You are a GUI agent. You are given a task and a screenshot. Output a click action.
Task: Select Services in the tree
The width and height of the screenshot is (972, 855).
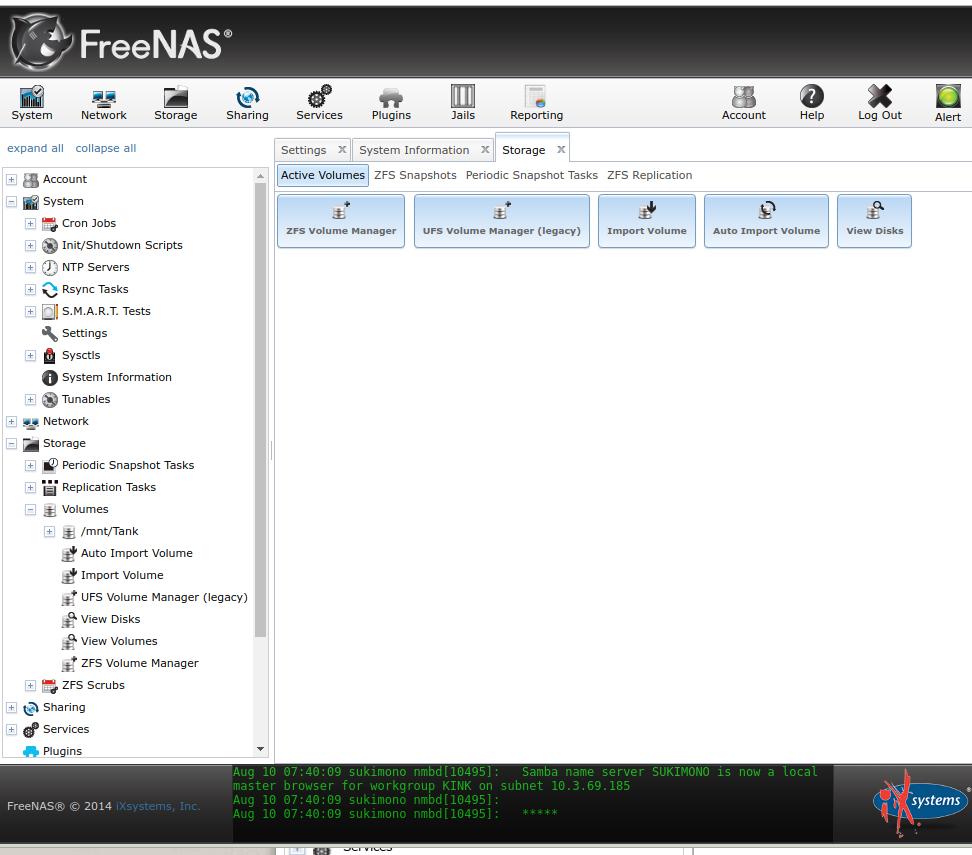56,729
